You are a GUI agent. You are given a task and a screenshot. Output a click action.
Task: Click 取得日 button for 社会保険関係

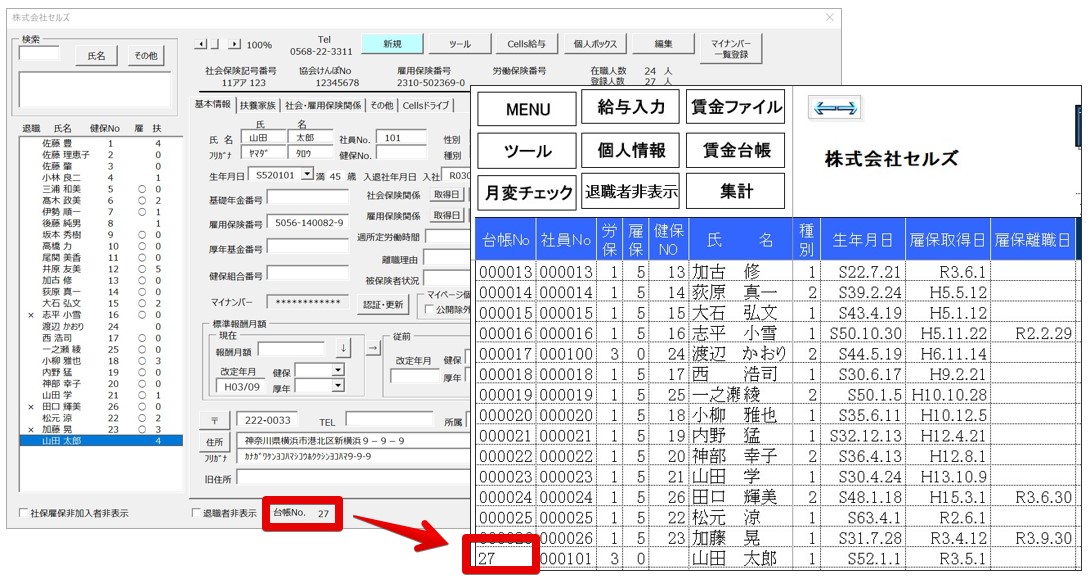(x=447, y=194)
